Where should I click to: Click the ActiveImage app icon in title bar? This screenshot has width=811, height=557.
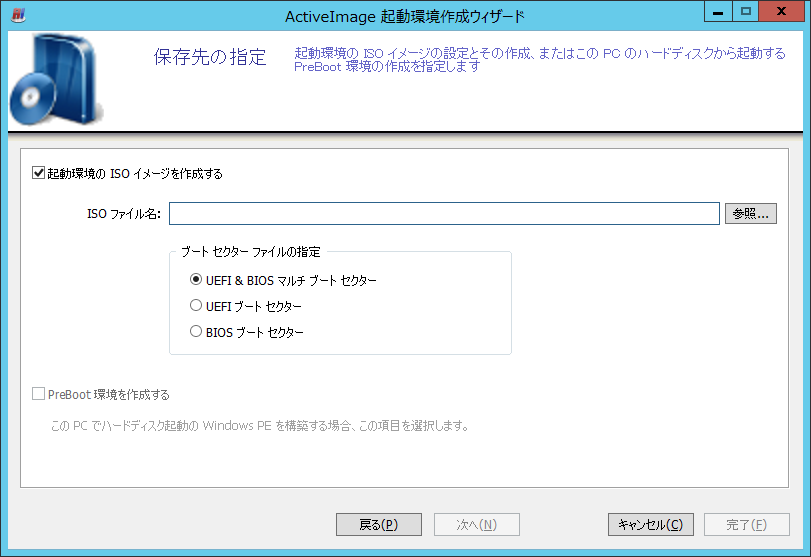click(19, 15)
